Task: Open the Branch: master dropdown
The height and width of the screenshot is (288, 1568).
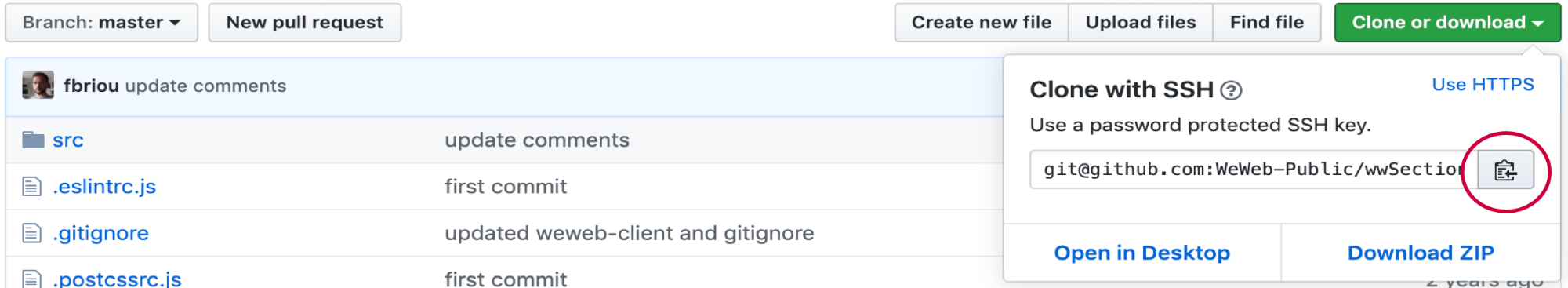Action: 101,23
